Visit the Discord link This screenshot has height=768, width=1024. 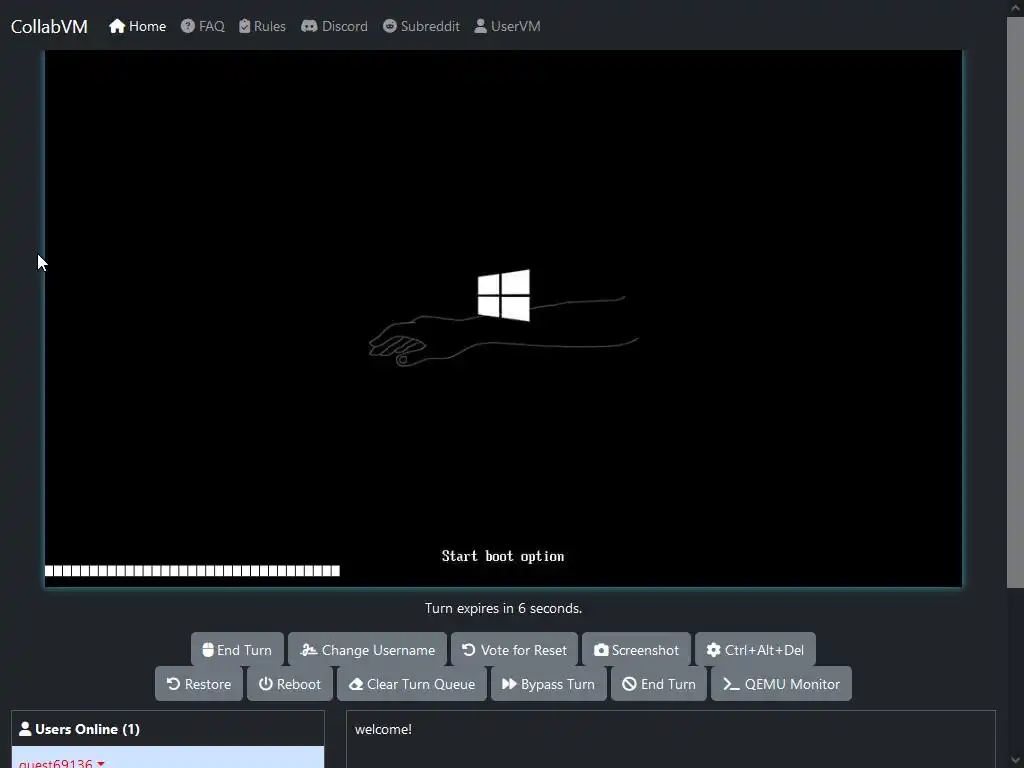pyautogui.click(x=334, y=26)
